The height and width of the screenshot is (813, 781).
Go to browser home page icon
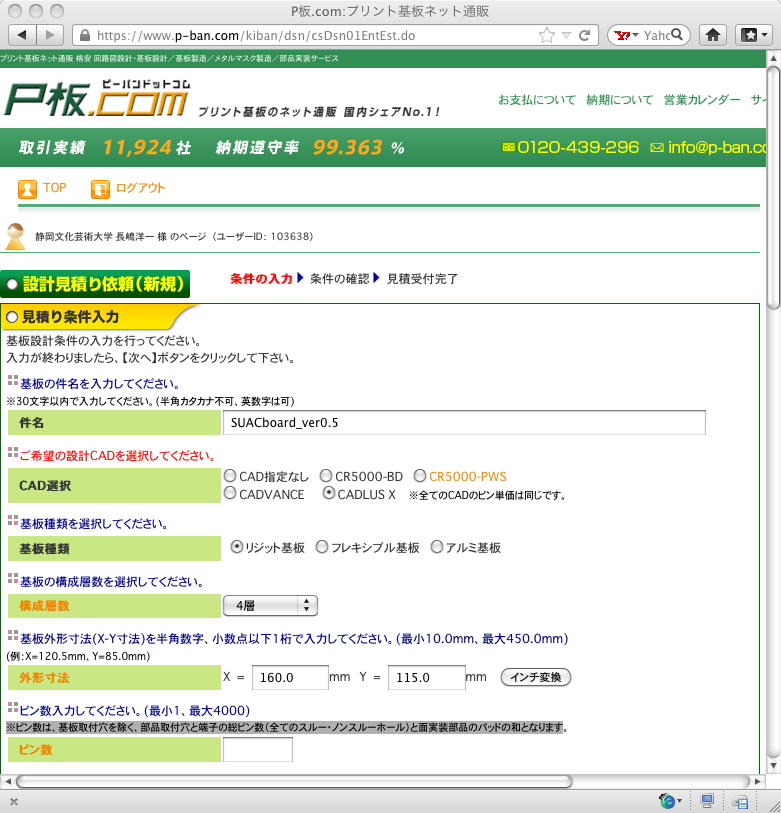tap(713, 35)
